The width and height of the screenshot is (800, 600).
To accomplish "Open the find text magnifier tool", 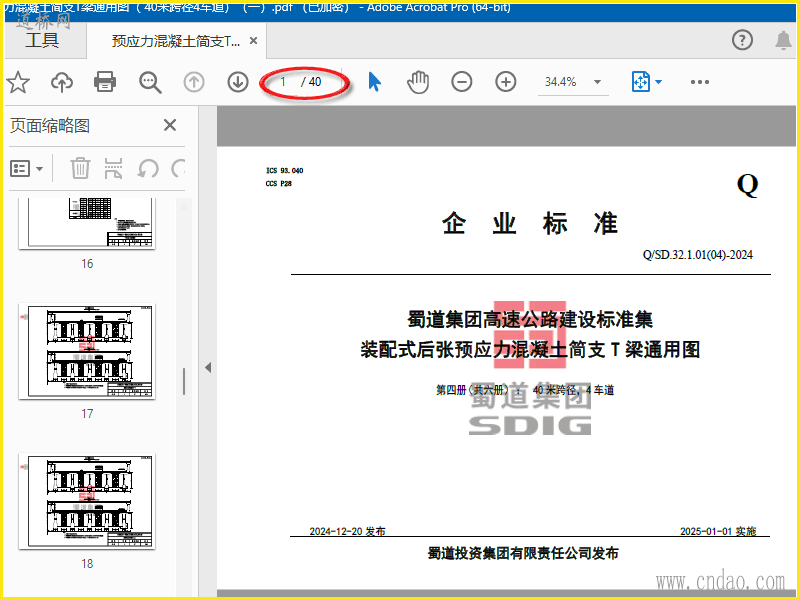I will [150, 82].
